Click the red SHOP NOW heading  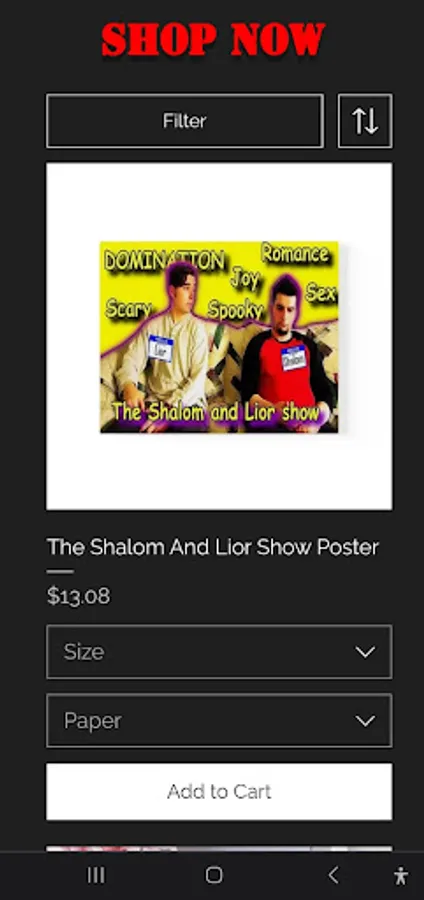click(213, 40)
